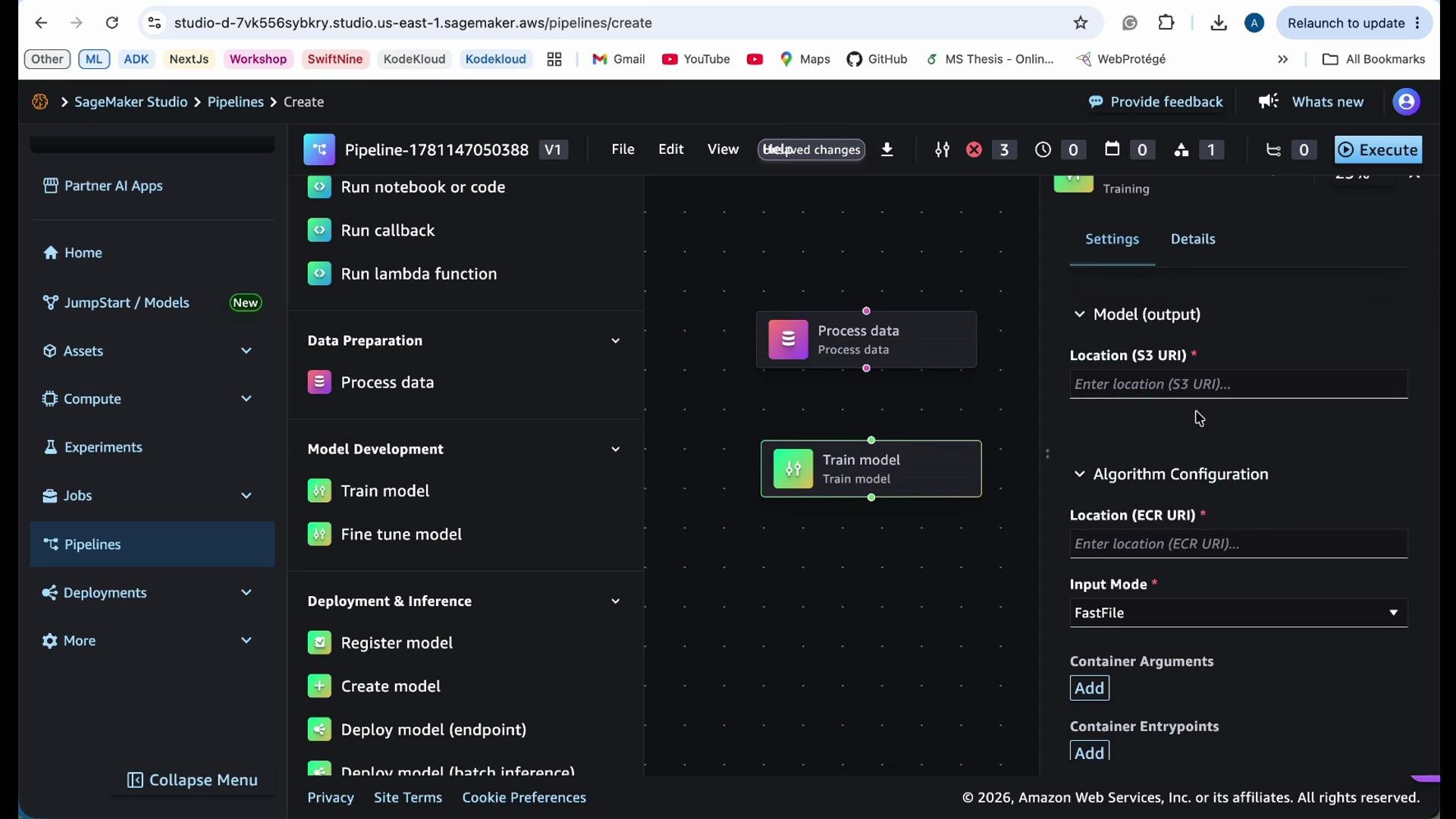Click the Process data icon in the palette
This screenshot has width=1456, height=819.
click(x=319, y=382)
